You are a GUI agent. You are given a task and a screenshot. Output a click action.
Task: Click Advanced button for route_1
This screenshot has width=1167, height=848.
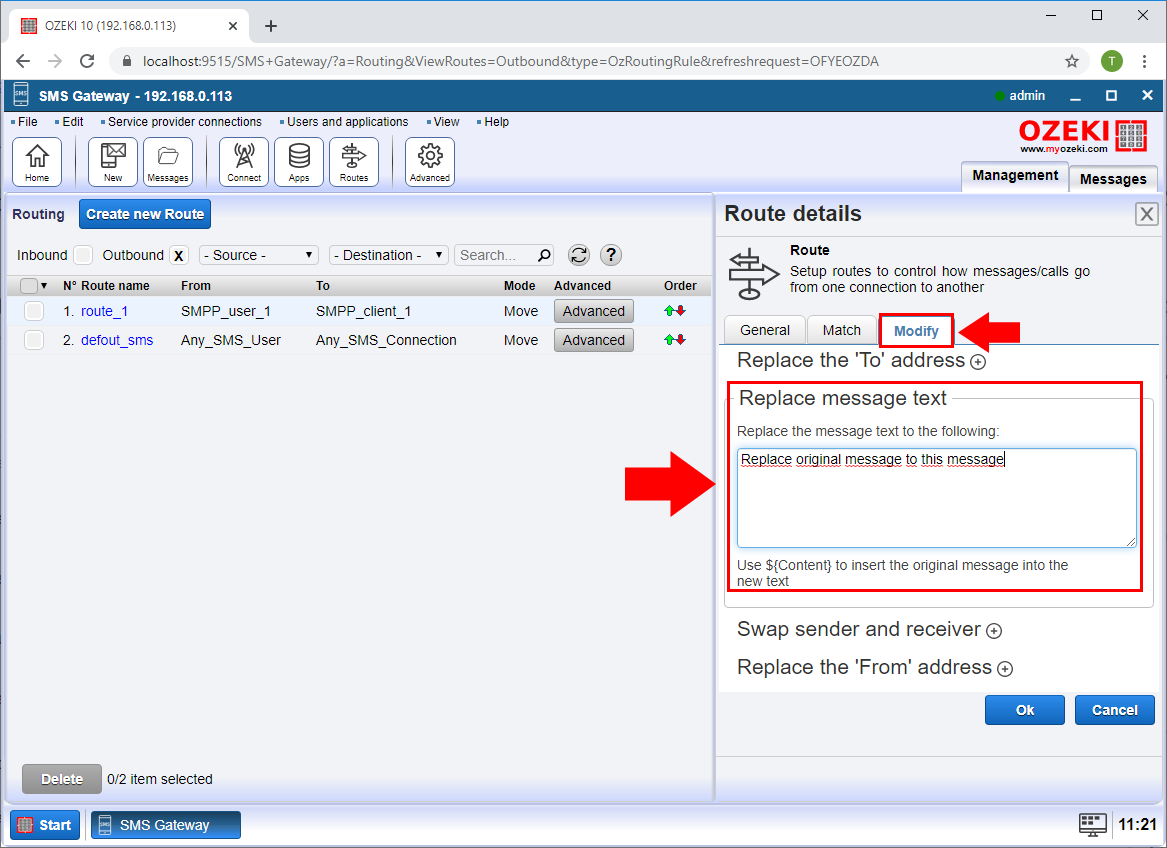[x=594, y=311]
